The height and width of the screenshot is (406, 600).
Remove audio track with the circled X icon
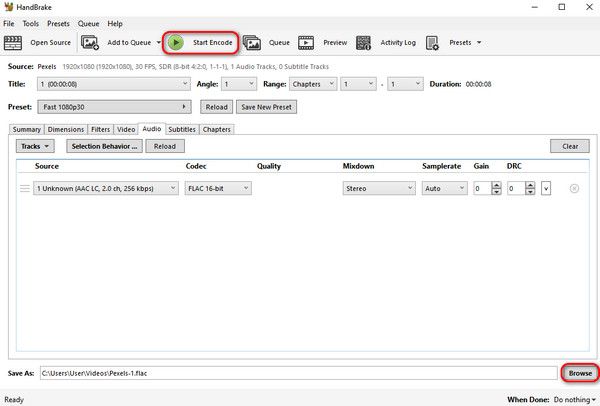574,188
